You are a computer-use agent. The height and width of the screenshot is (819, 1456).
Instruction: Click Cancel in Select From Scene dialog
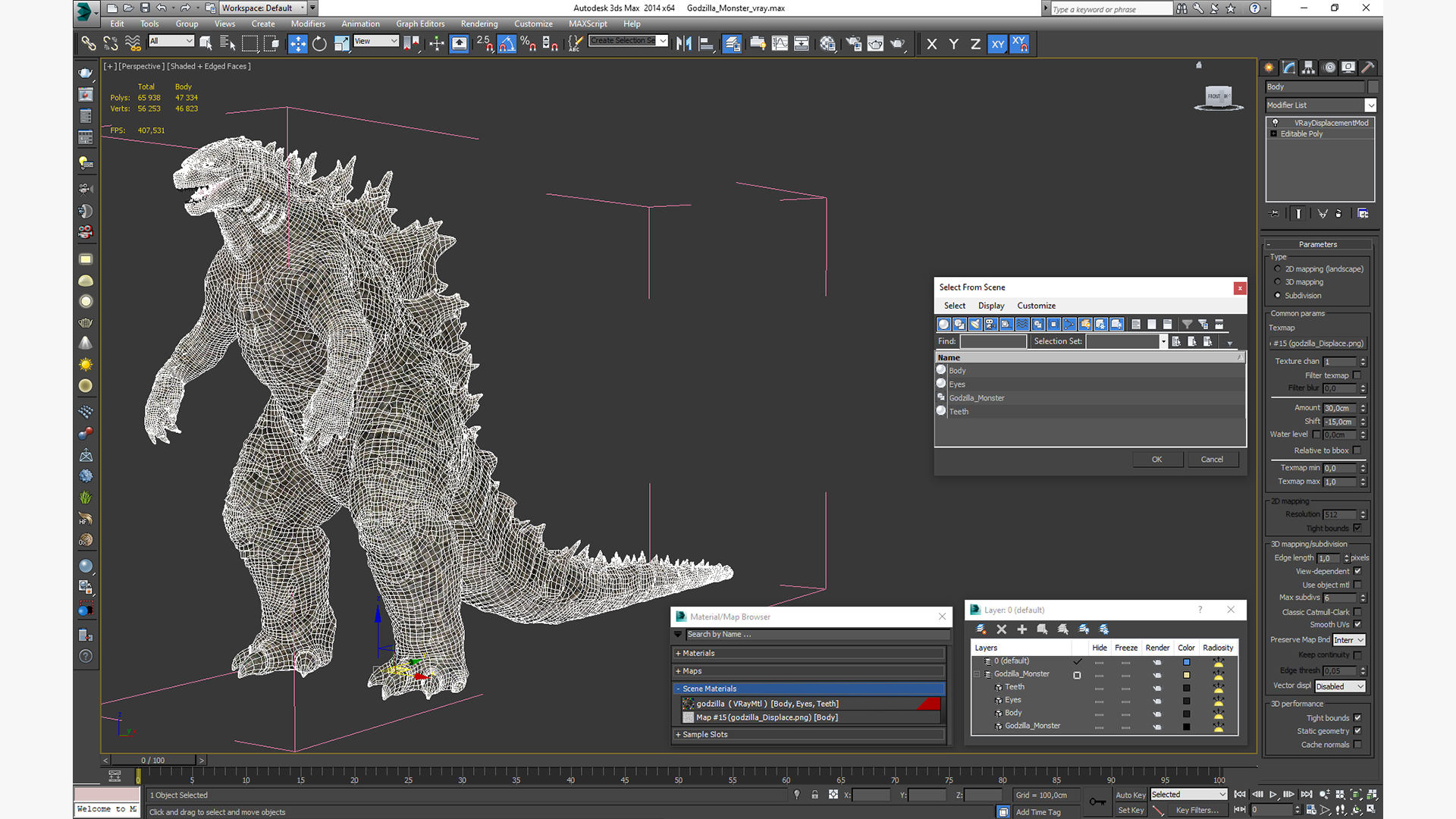(1212, 460)
